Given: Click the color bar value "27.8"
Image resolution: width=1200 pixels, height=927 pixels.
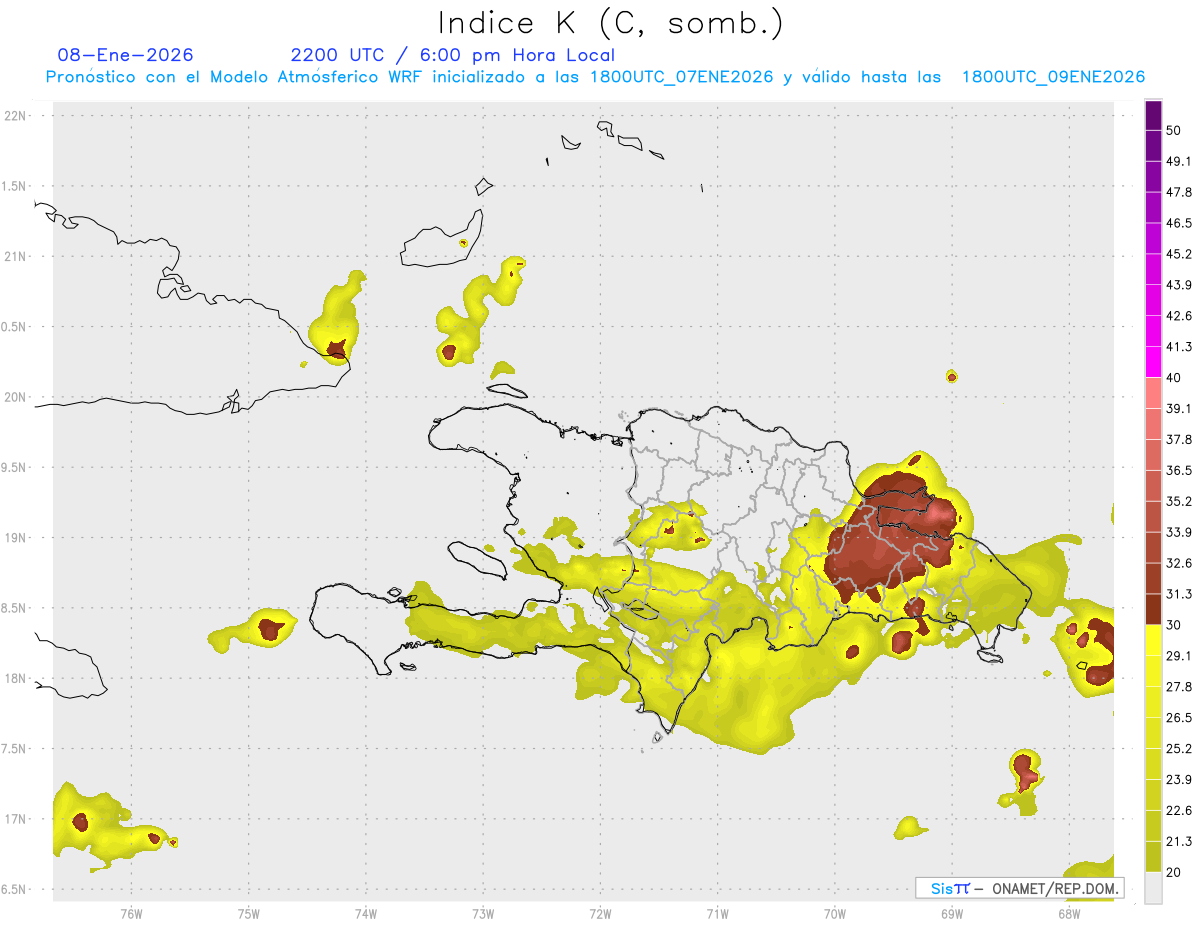Looking at the screenshot, I should coord(1179,686).
